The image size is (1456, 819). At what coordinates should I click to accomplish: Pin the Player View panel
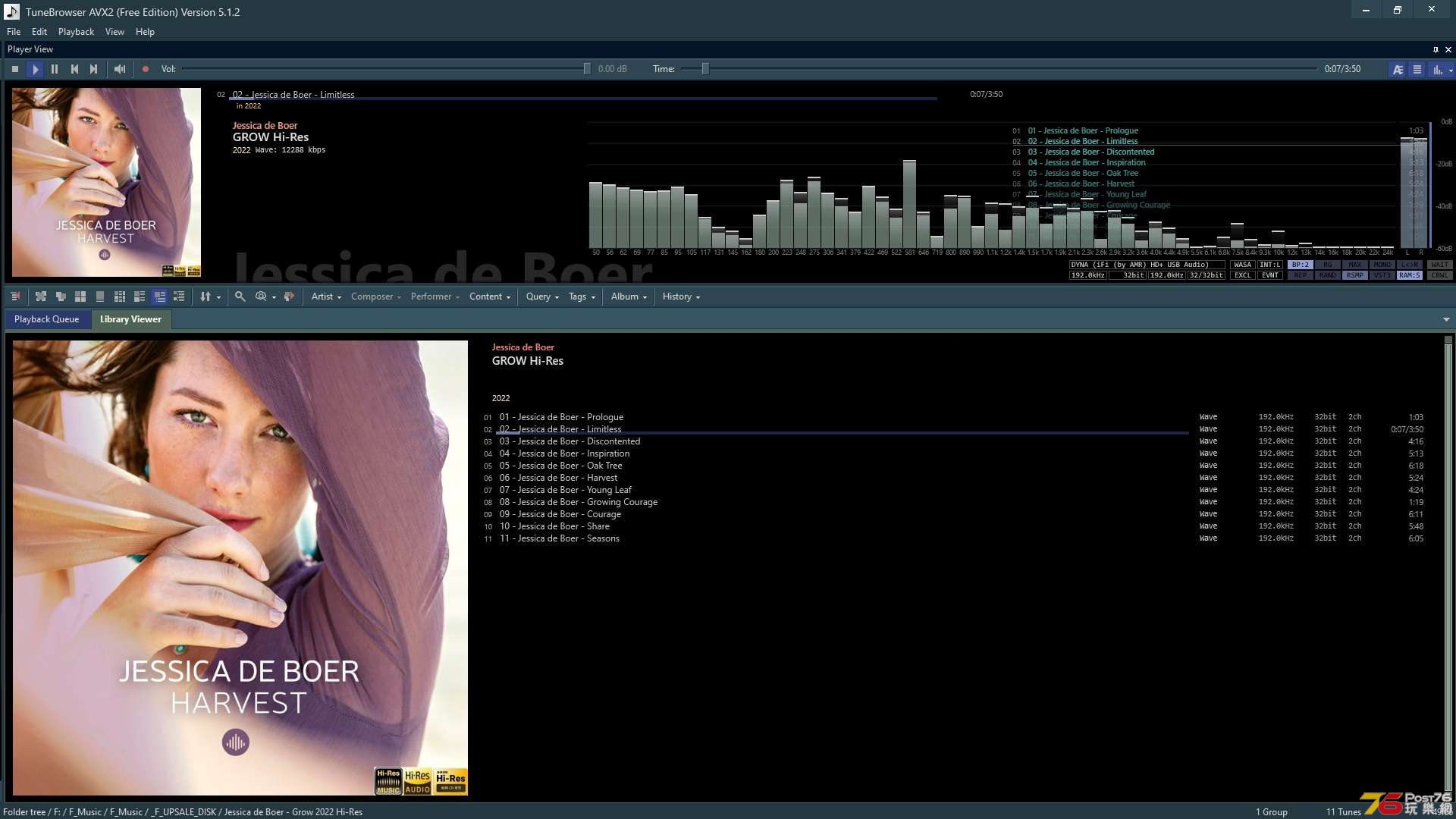click(x=1436, y=49)
